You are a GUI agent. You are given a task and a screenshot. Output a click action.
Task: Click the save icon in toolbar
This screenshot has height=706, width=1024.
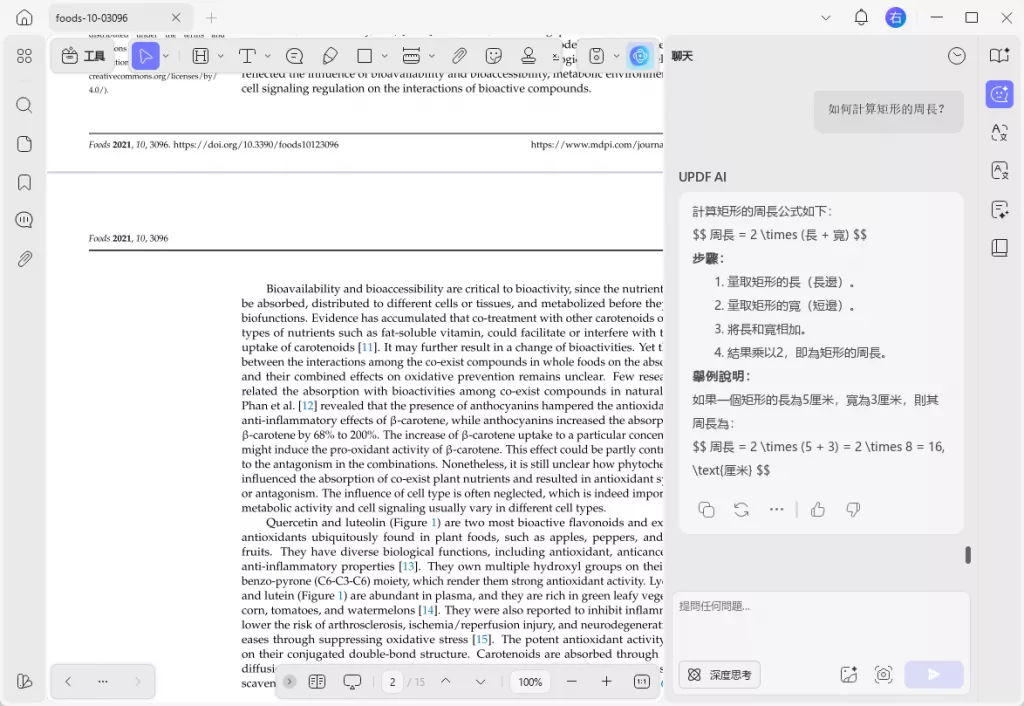coord(596,56)
